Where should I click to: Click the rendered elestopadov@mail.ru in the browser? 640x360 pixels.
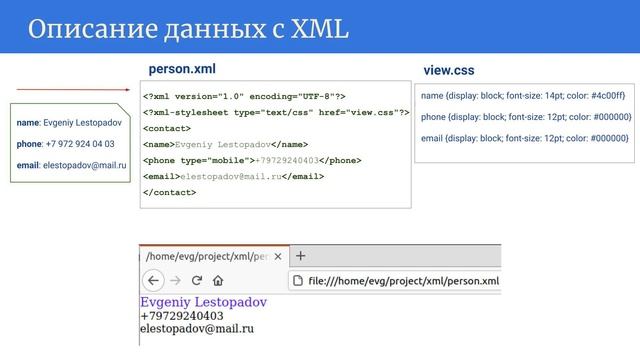[x=197, y=329]
